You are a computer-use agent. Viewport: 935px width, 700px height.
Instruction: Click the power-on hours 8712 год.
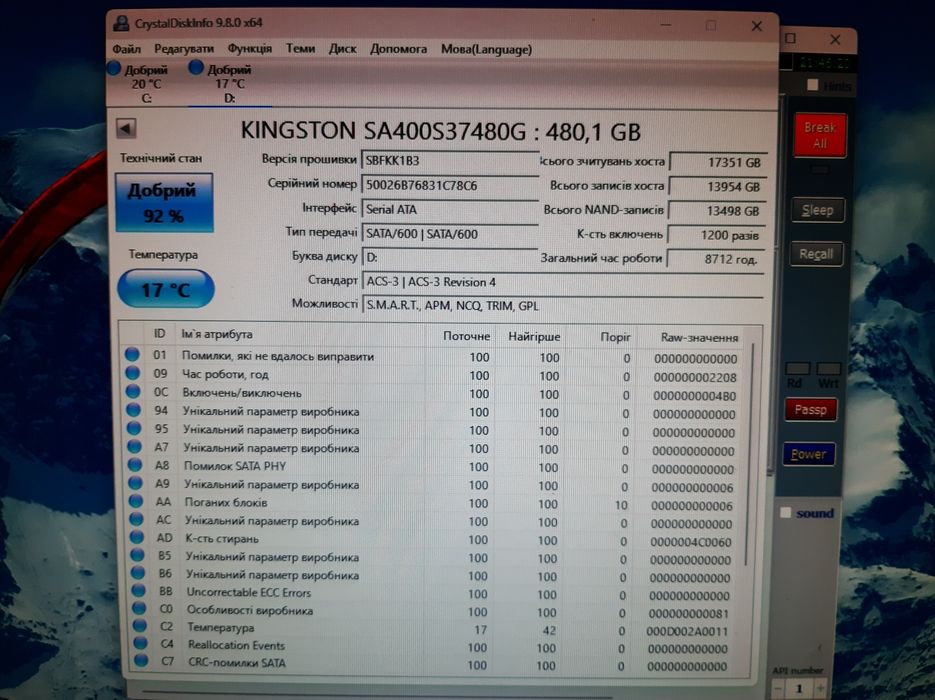pos(716,259)
